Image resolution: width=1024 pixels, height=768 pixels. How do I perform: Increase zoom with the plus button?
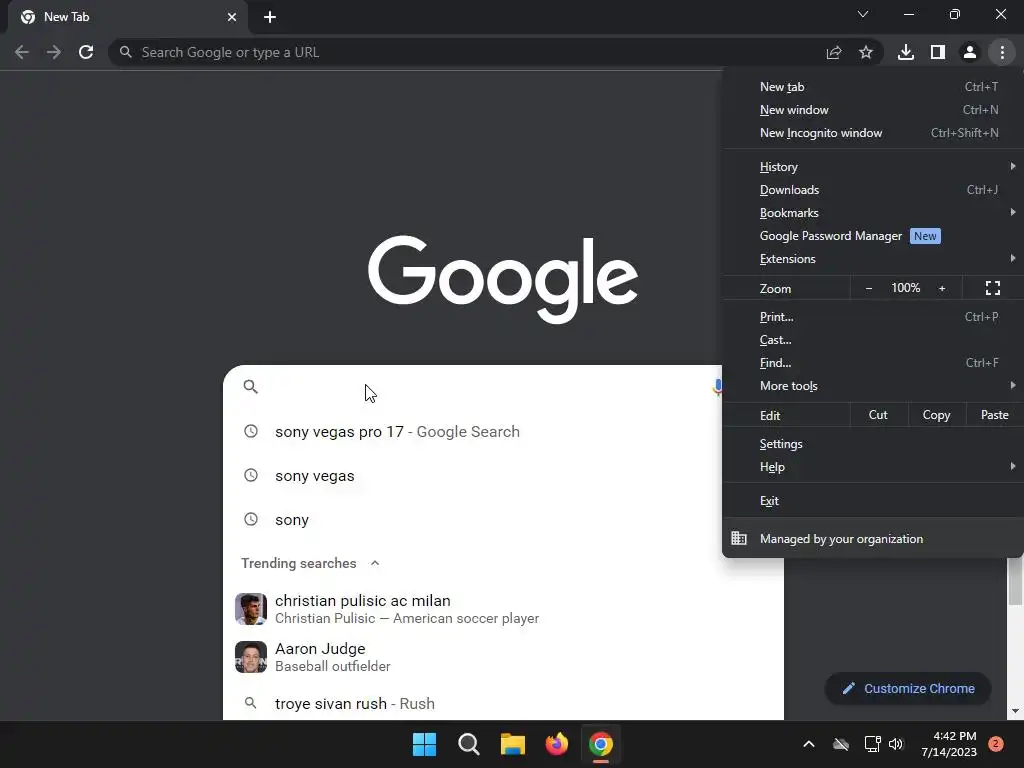click(942, 288)
